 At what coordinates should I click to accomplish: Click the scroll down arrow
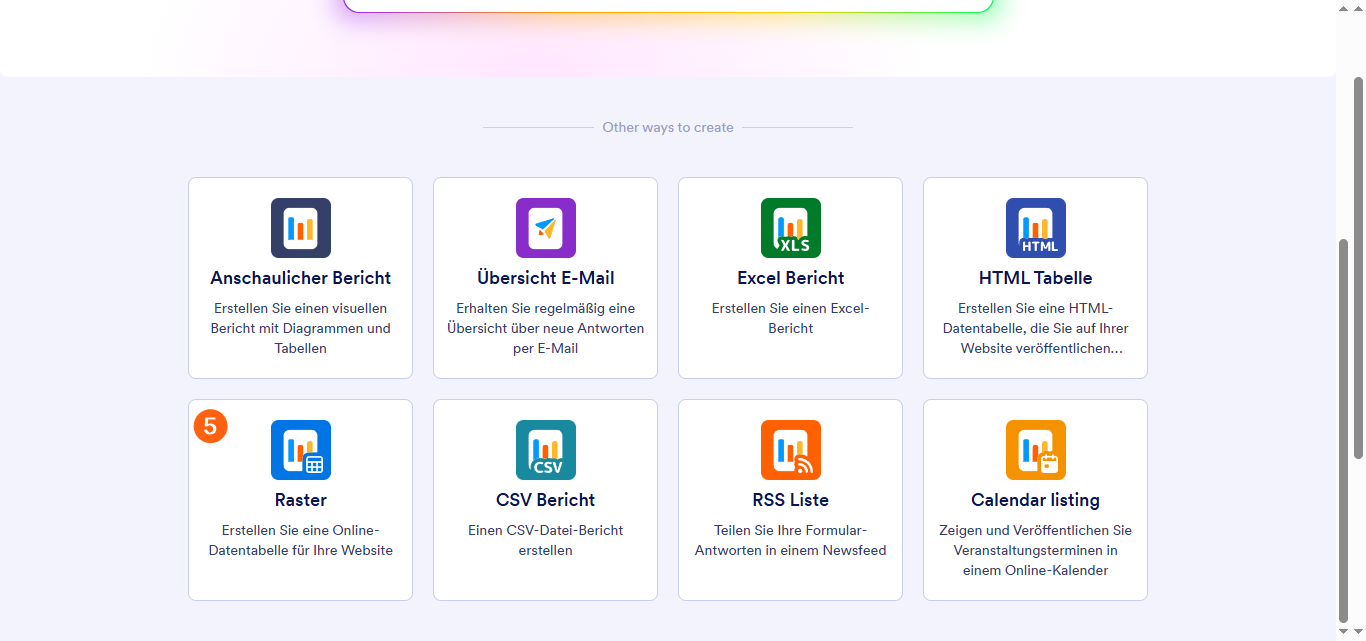(1344, 632)
